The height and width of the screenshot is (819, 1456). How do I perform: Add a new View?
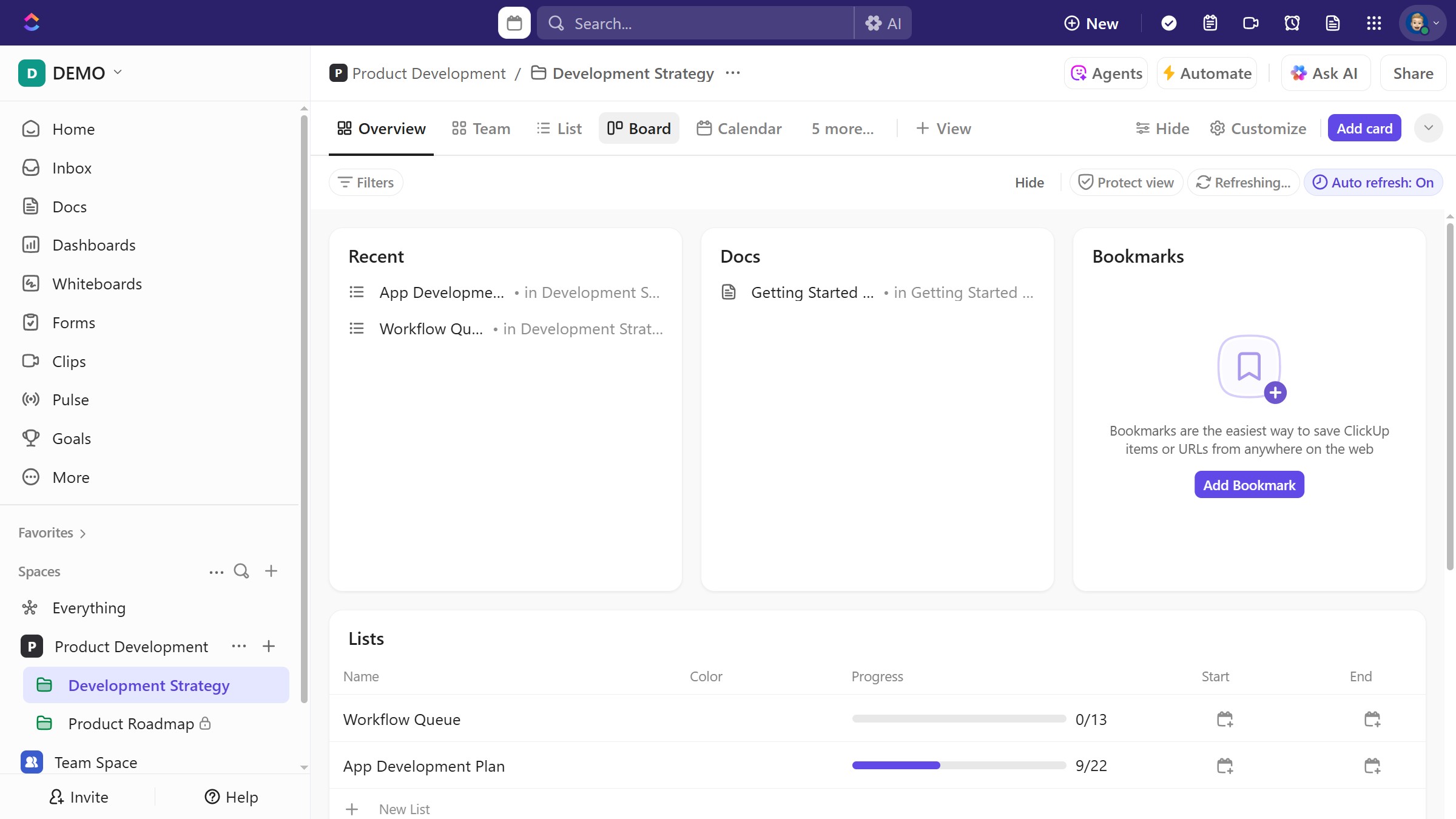click(943, 129)
